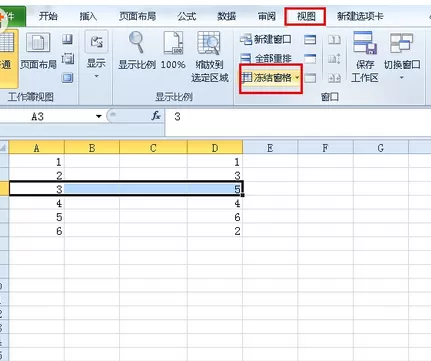
Task: Click the Split window icon
Action: pyautogui.click(x=310, y=40)
